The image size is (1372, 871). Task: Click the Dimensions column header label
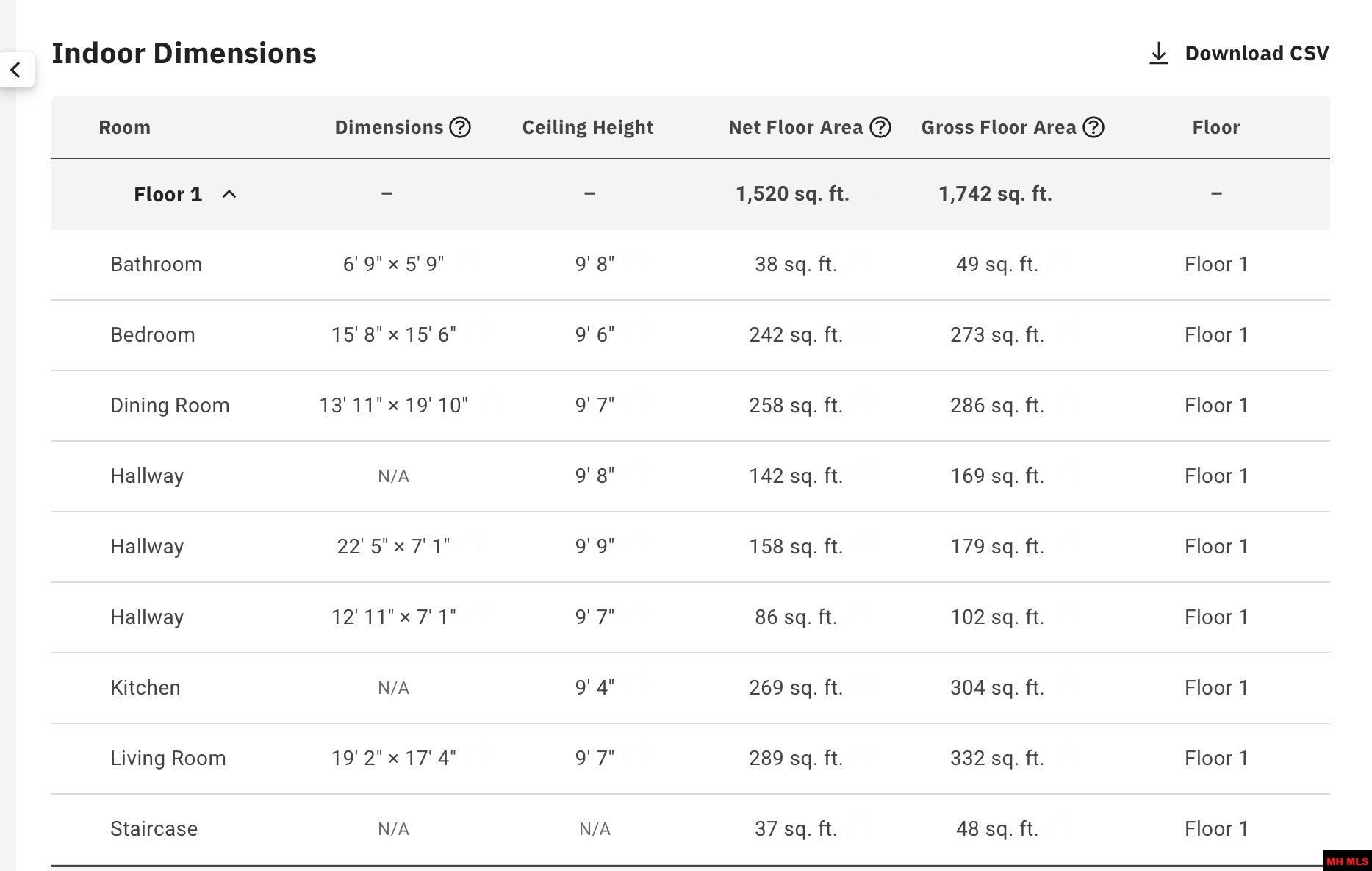coord(389,127)
